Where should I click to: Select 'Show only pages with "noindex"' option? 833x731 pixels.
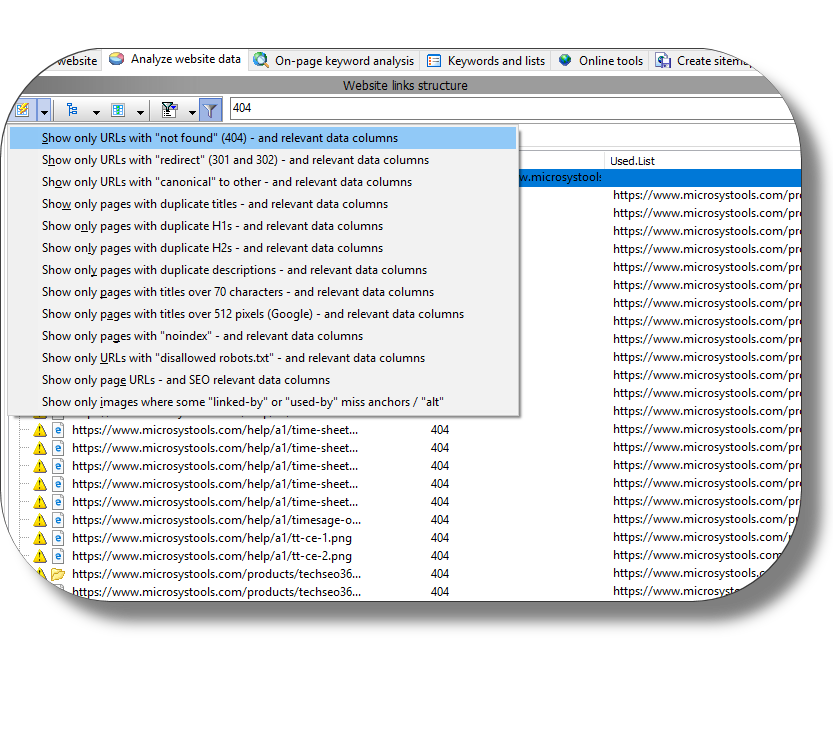point(202,336)
